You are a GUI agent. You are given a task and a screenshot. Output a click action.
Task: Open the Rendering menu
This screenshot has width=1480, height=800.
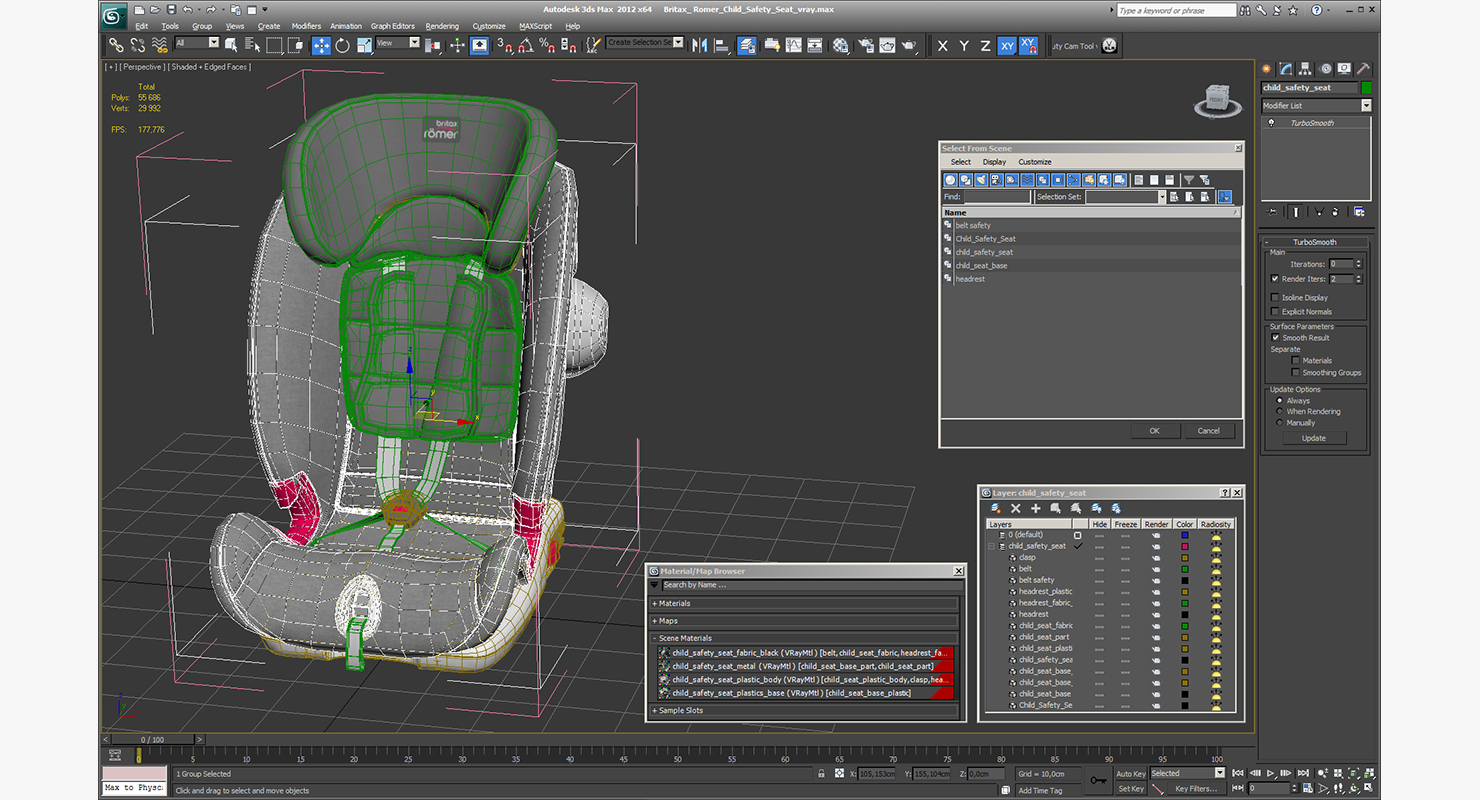(x=442, y=26)
